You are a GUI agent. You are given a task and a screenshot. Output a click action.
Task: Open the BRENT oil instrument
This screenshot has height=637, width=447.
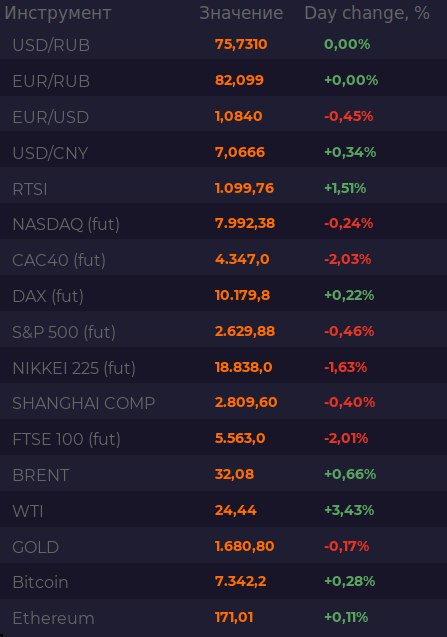tap(224, 474)
